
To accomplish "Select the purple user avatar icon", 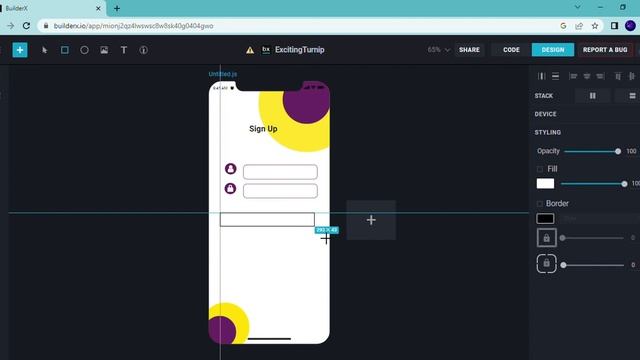I will (231, 169).
